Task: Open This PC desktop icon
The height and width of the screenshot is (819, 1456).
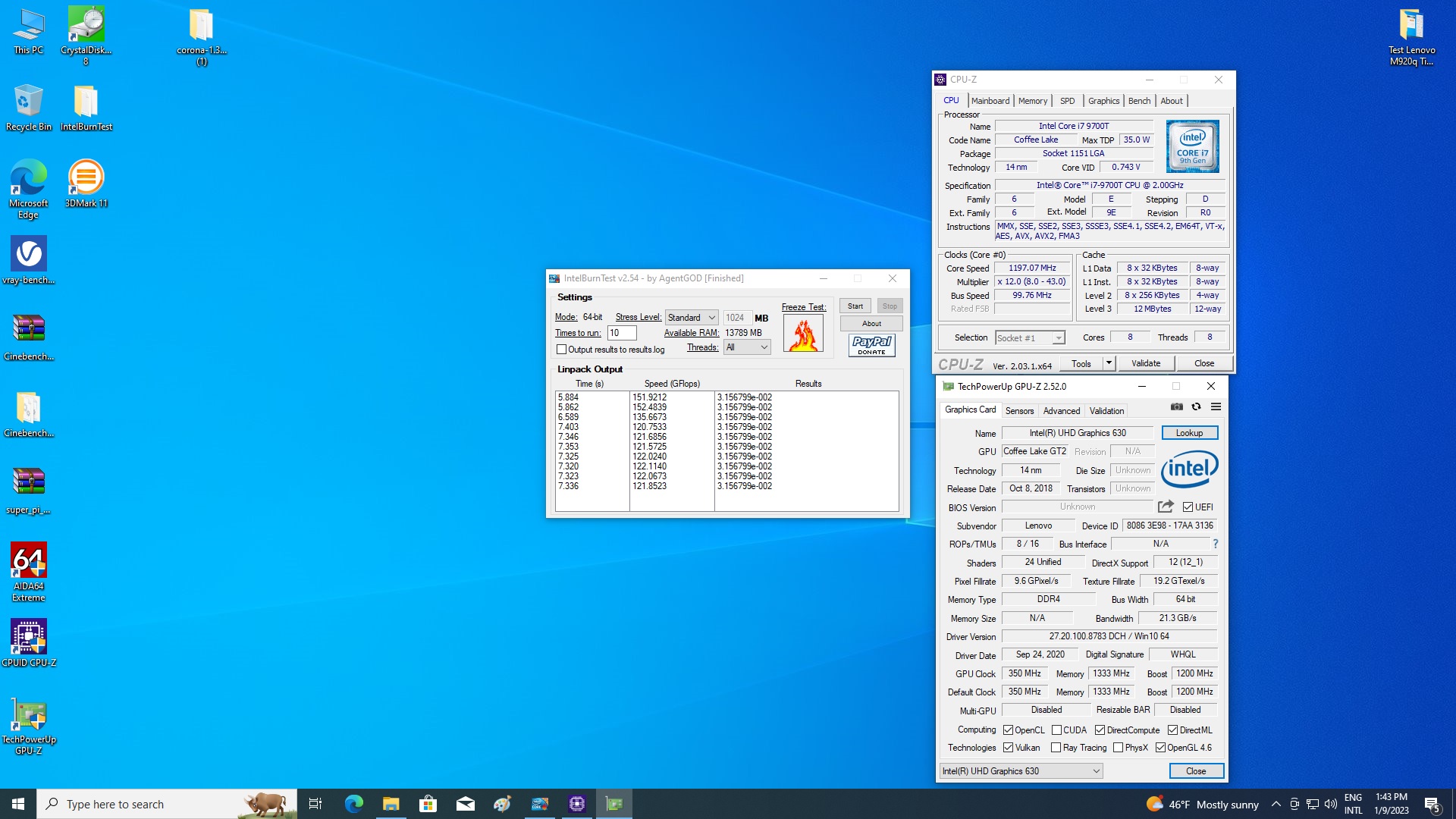Action: click(x=28, y=31)
